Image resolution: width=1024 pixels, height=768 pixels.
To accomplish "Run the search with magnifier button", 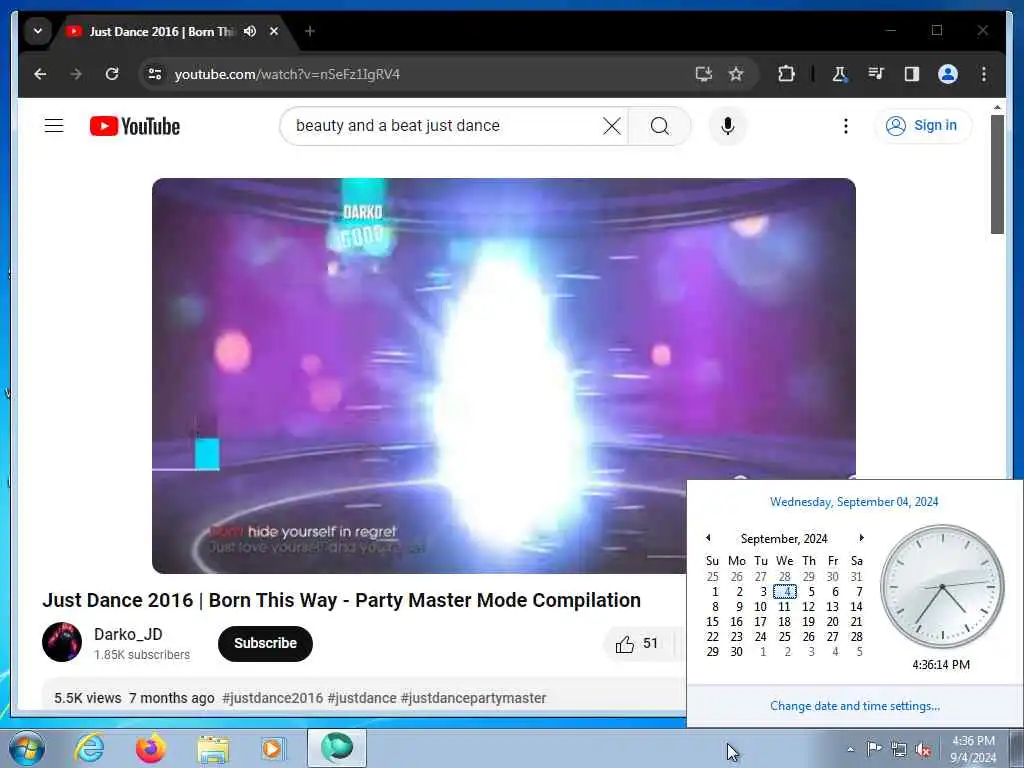I will (x=660, y=125).
